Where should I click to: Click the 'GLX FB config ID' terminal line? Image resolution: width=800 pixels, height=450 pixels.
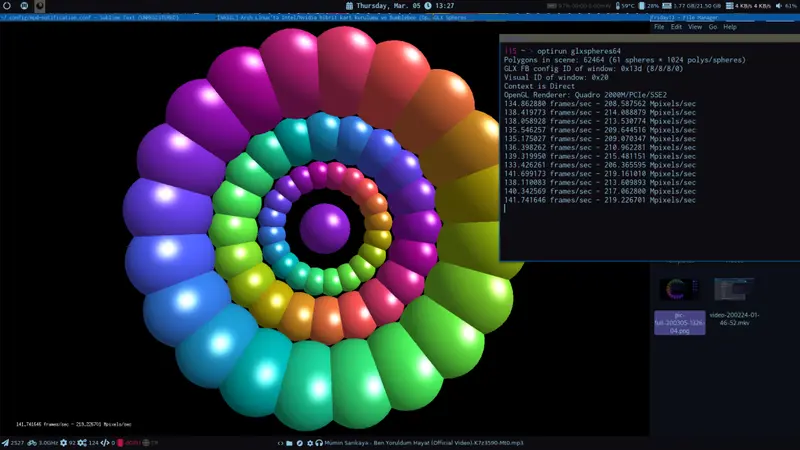(593, 68)
